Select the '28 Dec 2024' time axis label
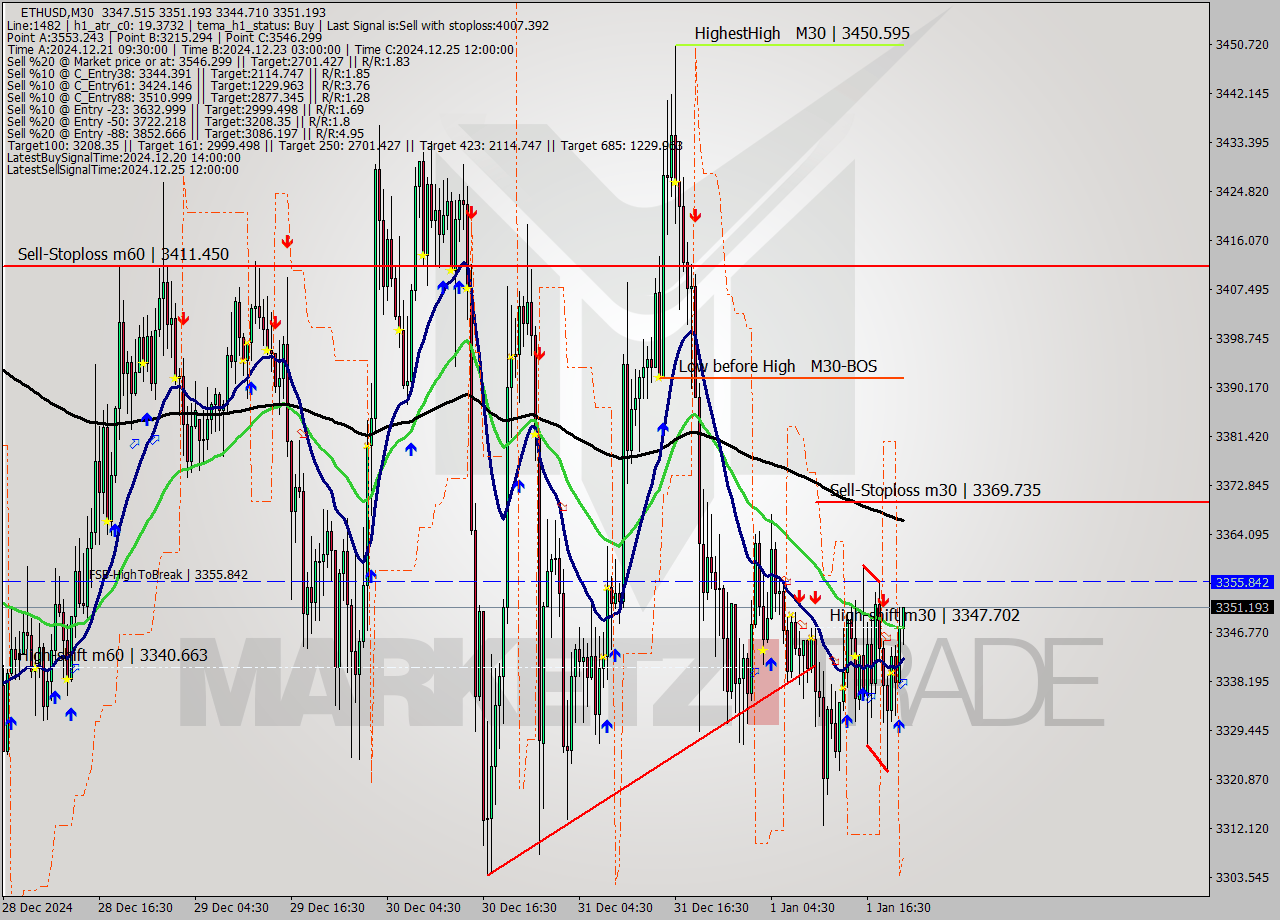The height and width of the screenshot is (920, 1280). click(x=38, y=908)
